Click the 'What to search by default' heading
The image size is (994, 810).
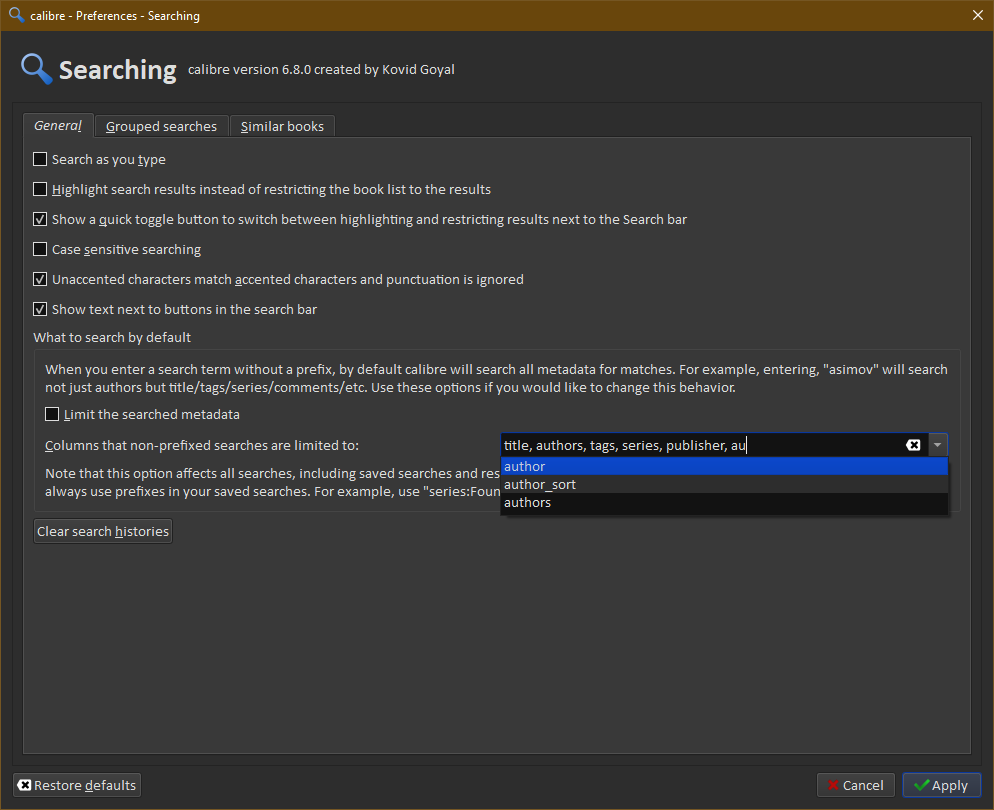click(x=112, y=337)
